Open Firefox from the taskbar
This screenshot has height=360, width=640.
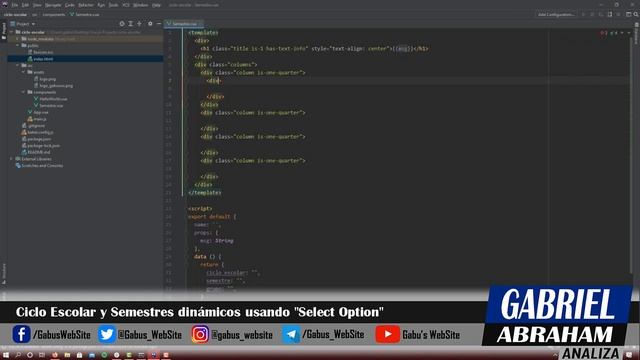55,355
